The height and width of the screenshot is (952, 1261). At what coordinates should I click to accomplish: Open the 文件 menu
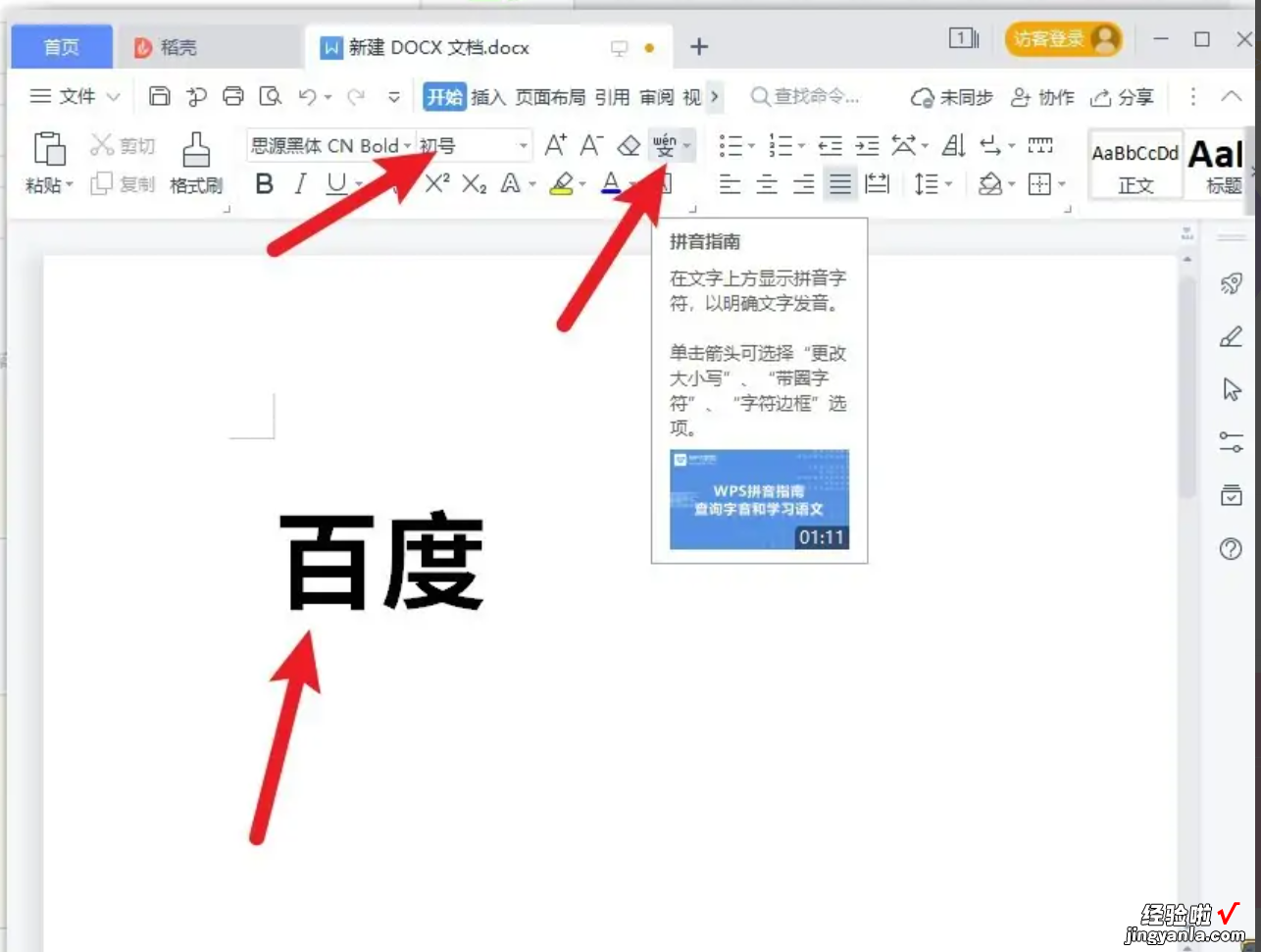tap(75, 96)
